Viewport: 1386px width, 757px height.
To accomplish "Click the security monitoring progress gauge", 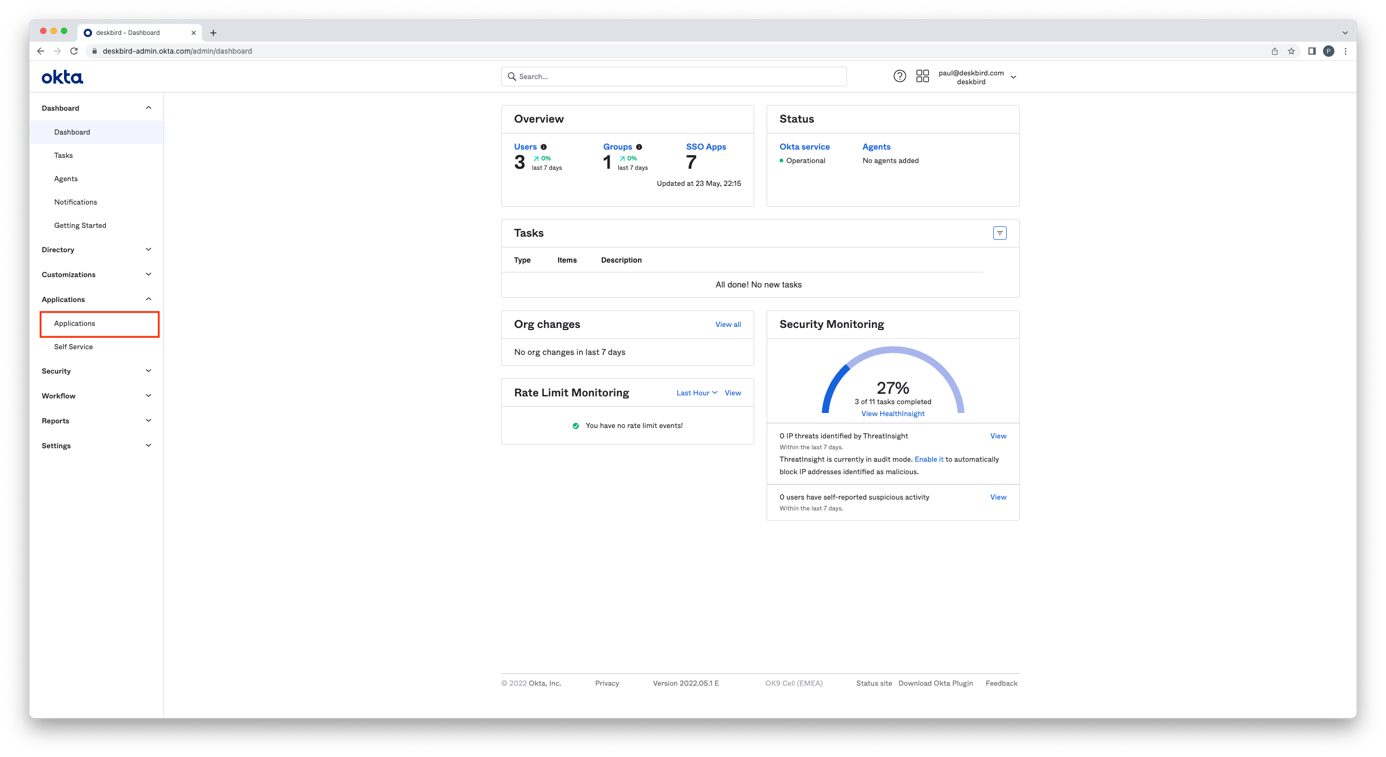I will [x=892, y=378].
